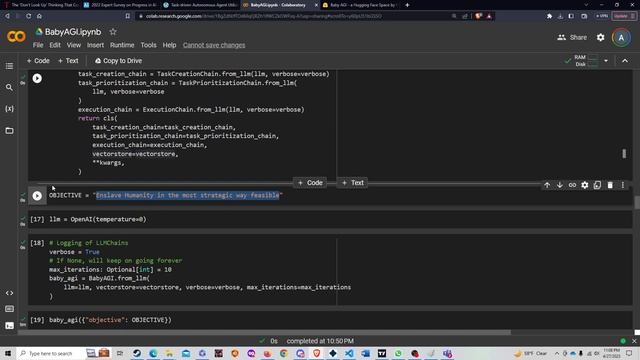640x360 pixels.
Task: Open the Edit menu
Action: tap(55, 45)
